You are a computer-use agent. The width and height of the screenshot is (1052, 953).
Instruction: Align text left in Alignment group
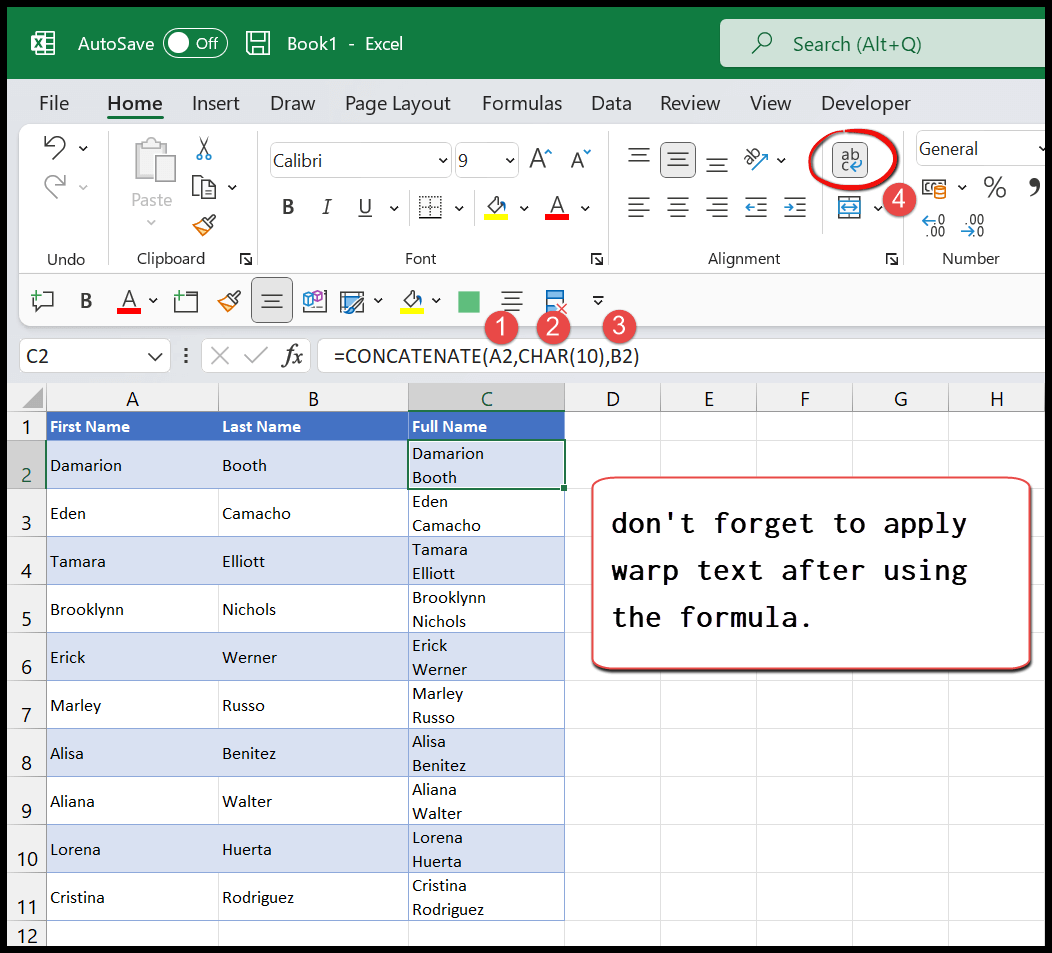pos(639,207)
